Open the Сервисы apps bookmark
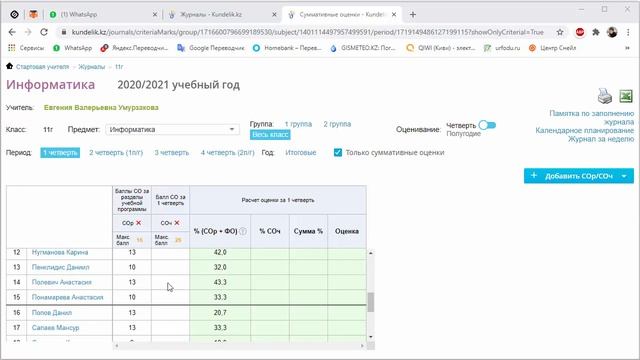This screenshot has height=360, width=640. (x=26, y=48)
